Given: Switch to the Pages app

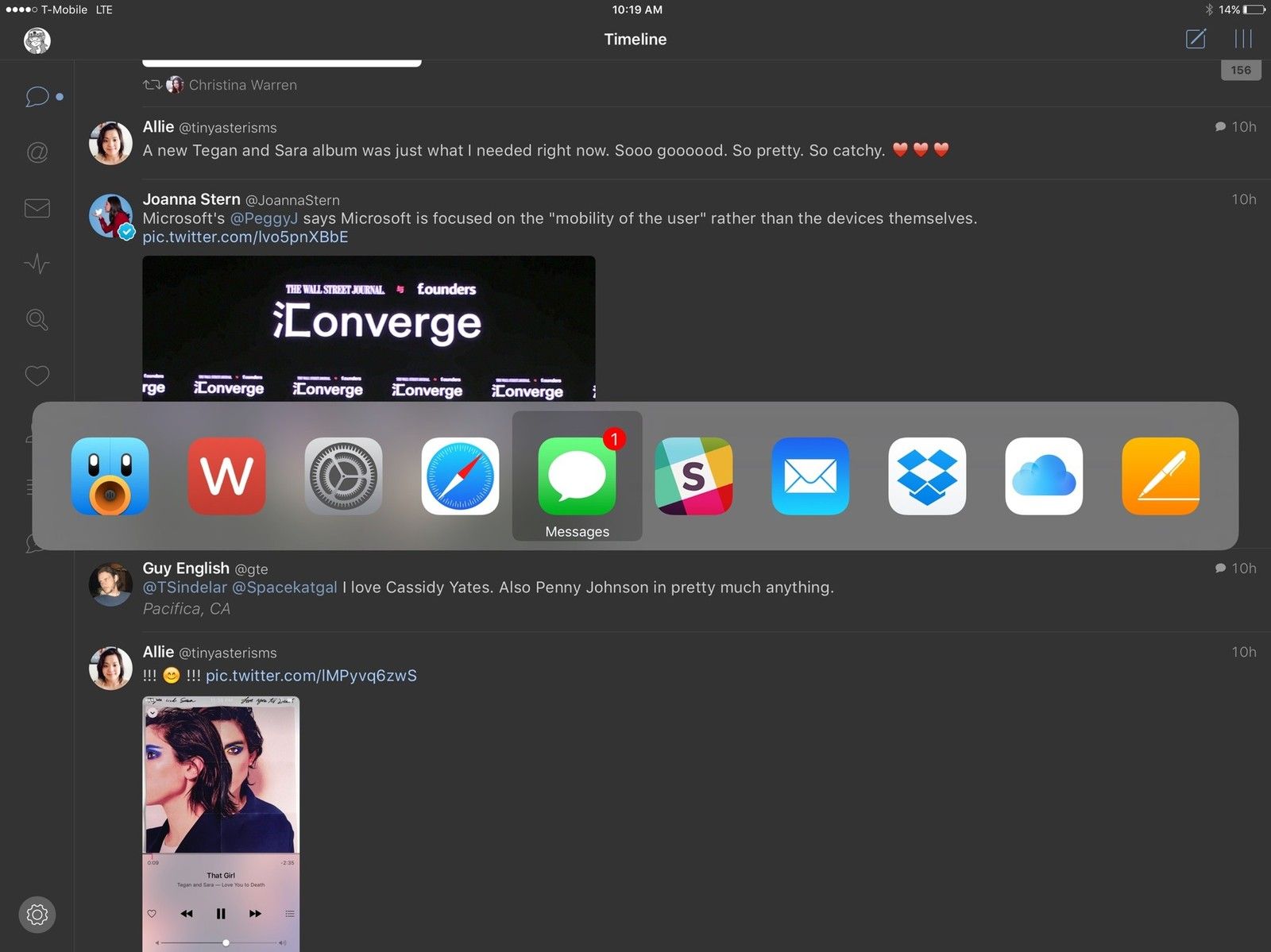Looking at the screenshot, I should 1161,476.
